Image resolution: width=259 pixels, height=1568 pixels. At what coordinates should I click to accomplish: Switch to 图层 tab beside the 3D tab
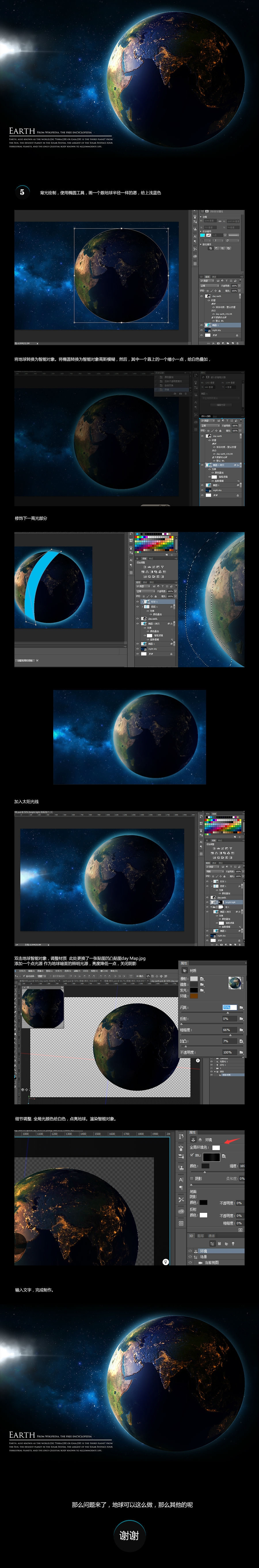[x=201, y=1236]
